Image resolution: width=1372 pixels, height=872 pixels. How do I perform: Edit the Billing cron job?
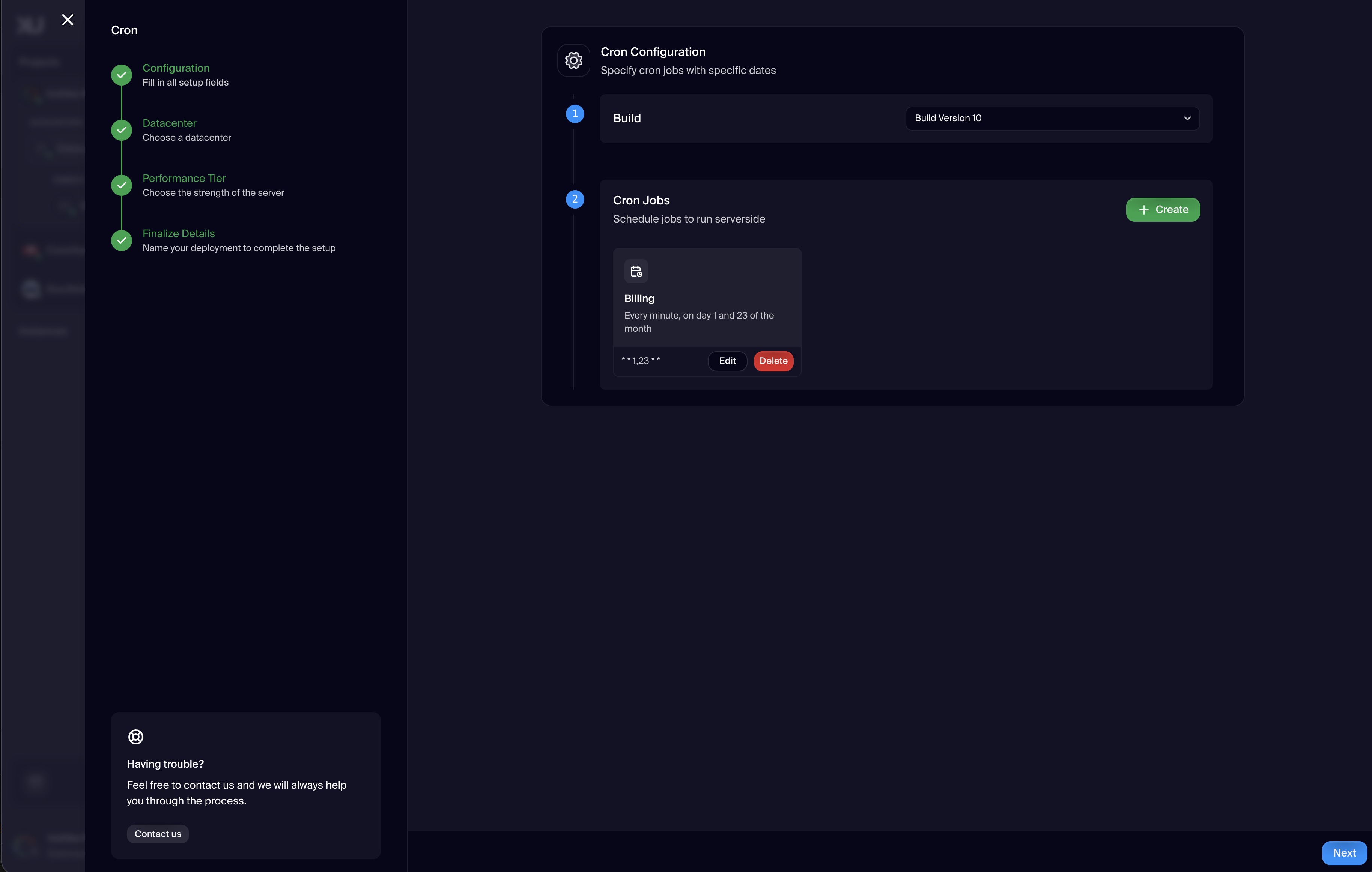click(727, 361)
